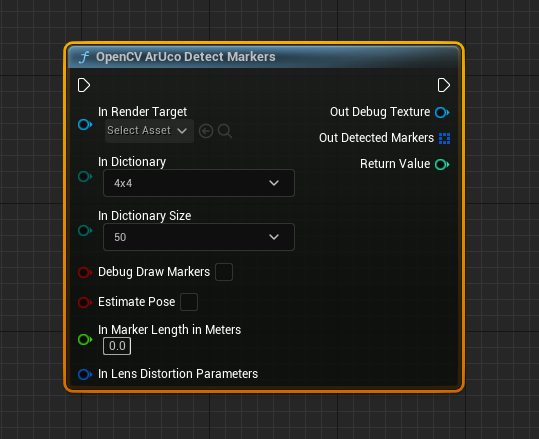Click the In Marker Length in Meters label
This screenshot has height=439, width=539.
tap(169, 330)
